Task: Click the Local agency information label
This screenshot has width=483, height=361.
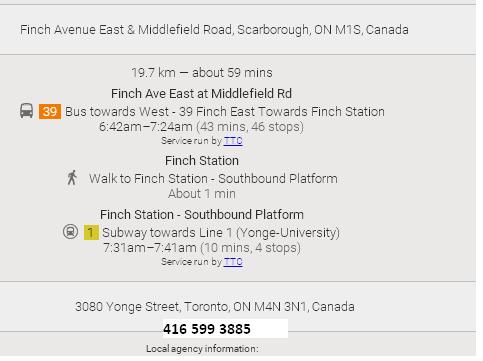Action: pos(202,349)
